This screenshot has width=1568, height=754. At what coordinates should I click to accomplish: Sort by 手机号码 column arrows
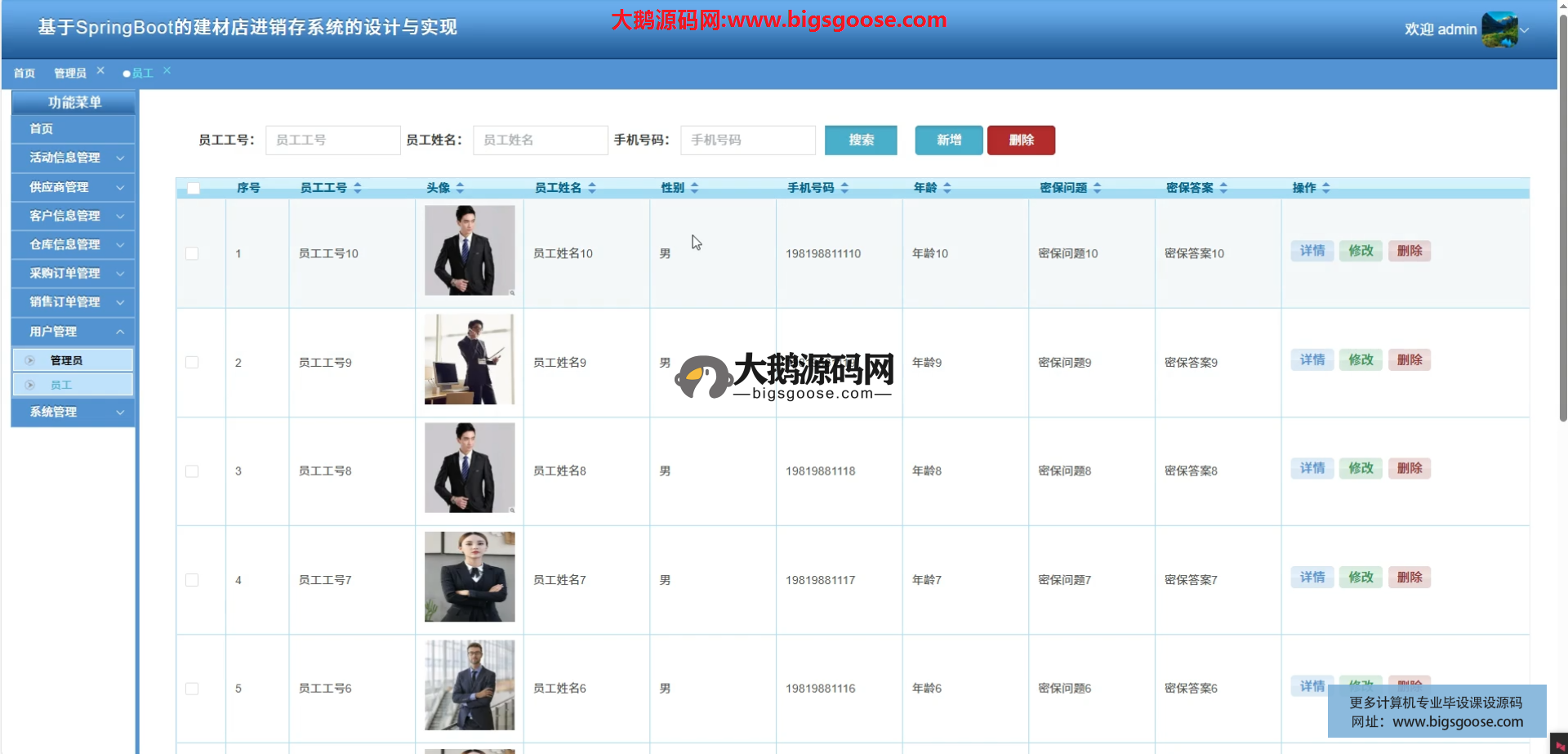tap(844, 188)
